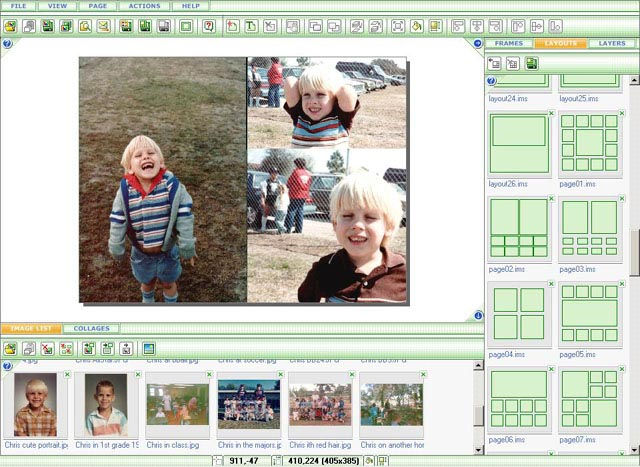Click the green save layout icon in Layouts panel
The width and height of the screenshot is (640, 467).
click(x=531, y=63)
